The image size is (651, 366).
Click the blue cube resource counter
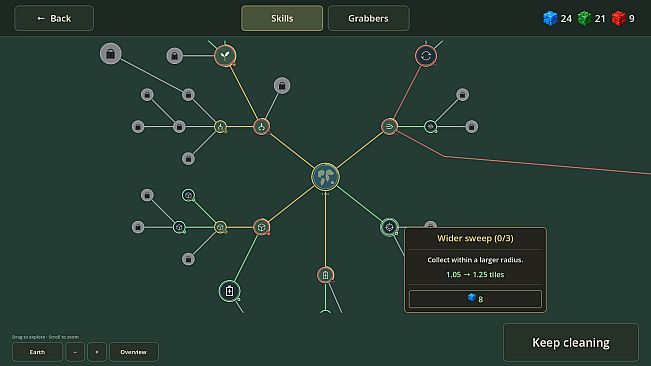pyautogui.click(x=557, y=18)
